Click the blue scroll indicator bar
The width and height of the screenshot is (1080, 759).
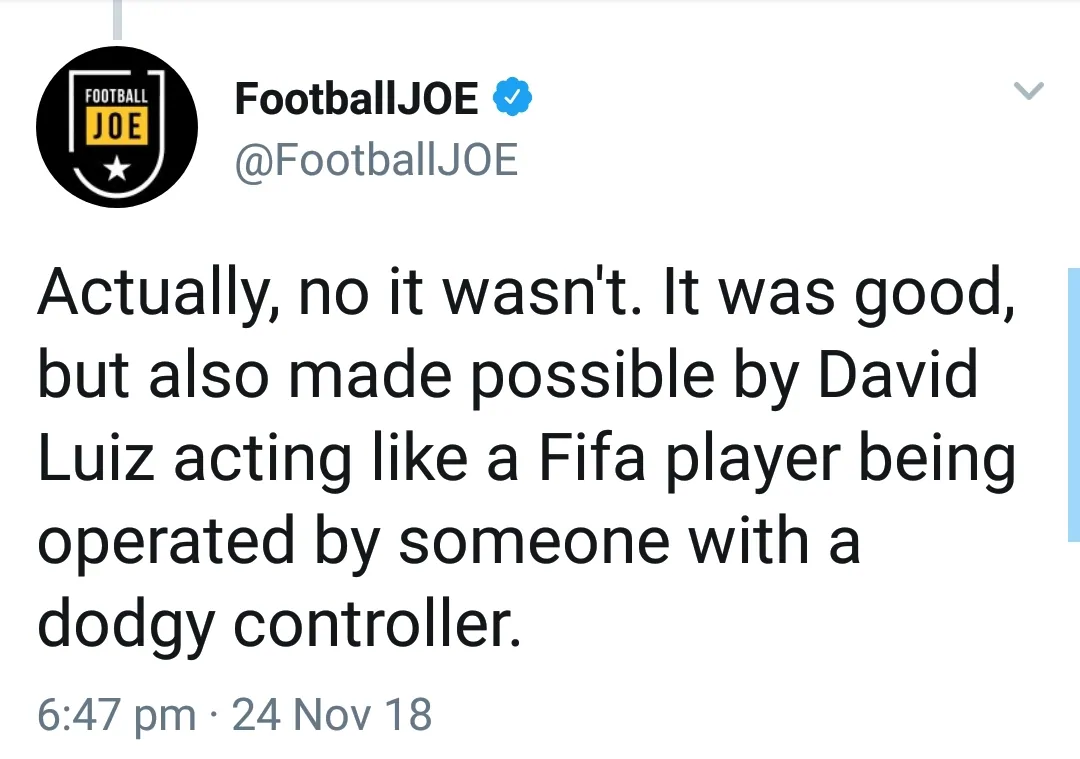tap(1073, 405)
